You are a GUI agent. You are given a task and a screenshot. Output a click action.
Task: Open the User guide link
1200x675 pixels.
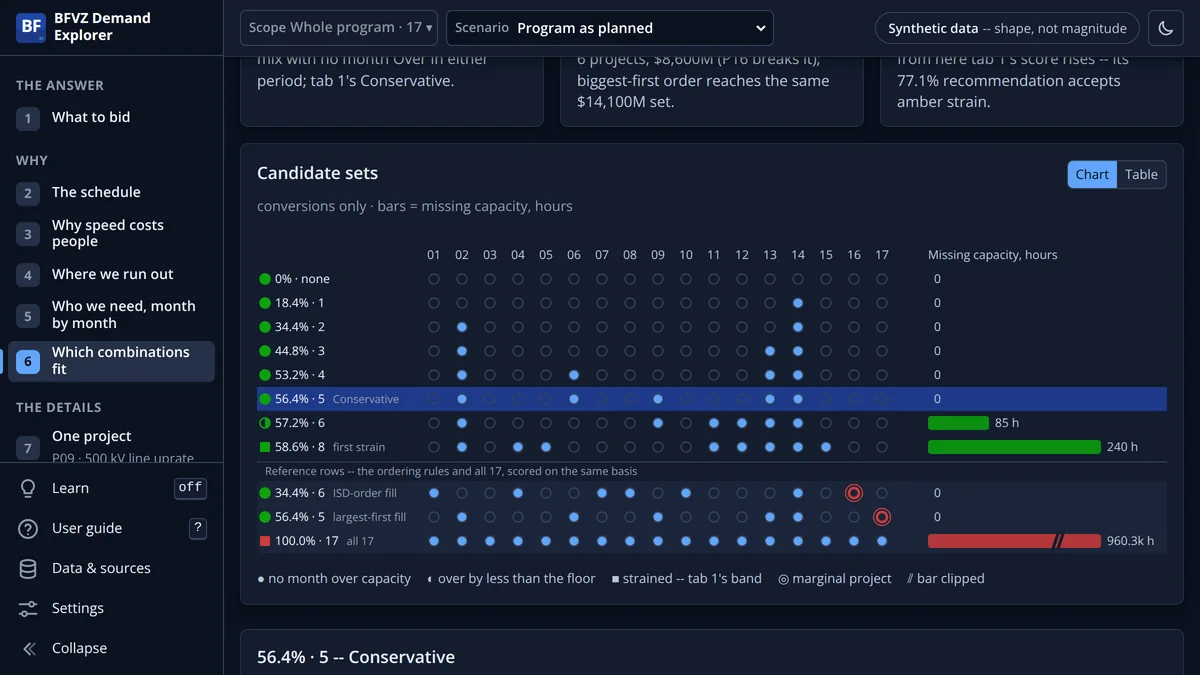click(87, 528)
